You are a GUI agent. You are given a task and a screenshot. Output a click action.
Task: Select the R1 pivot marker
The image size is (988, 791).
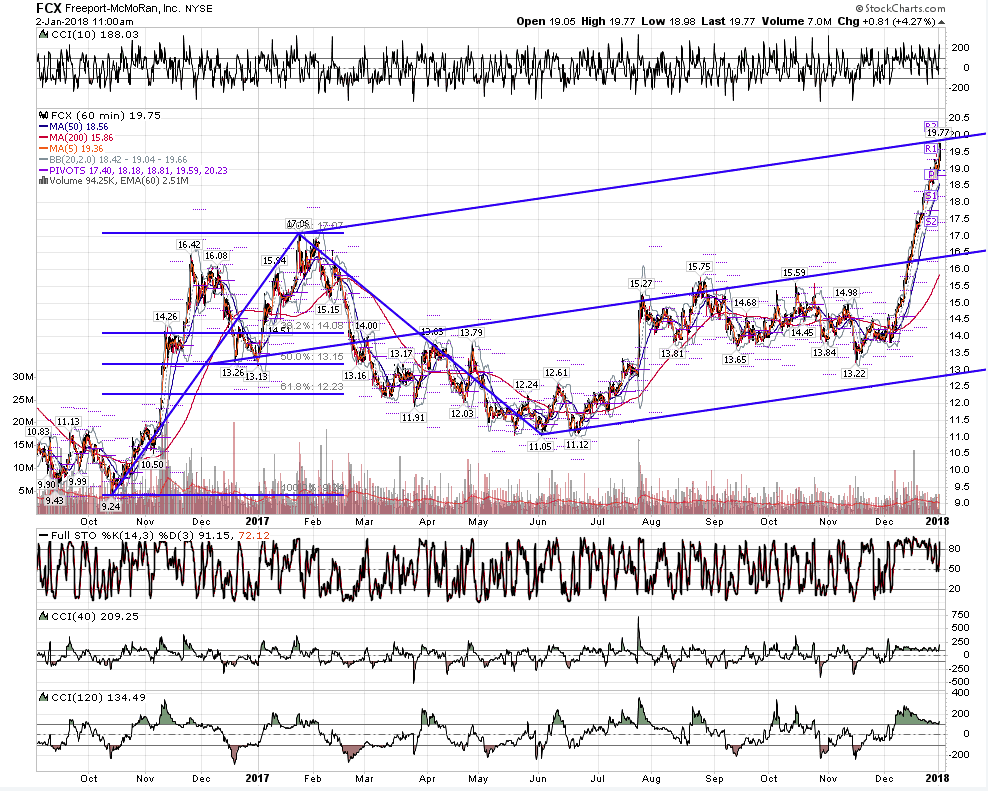pos(931,149)
